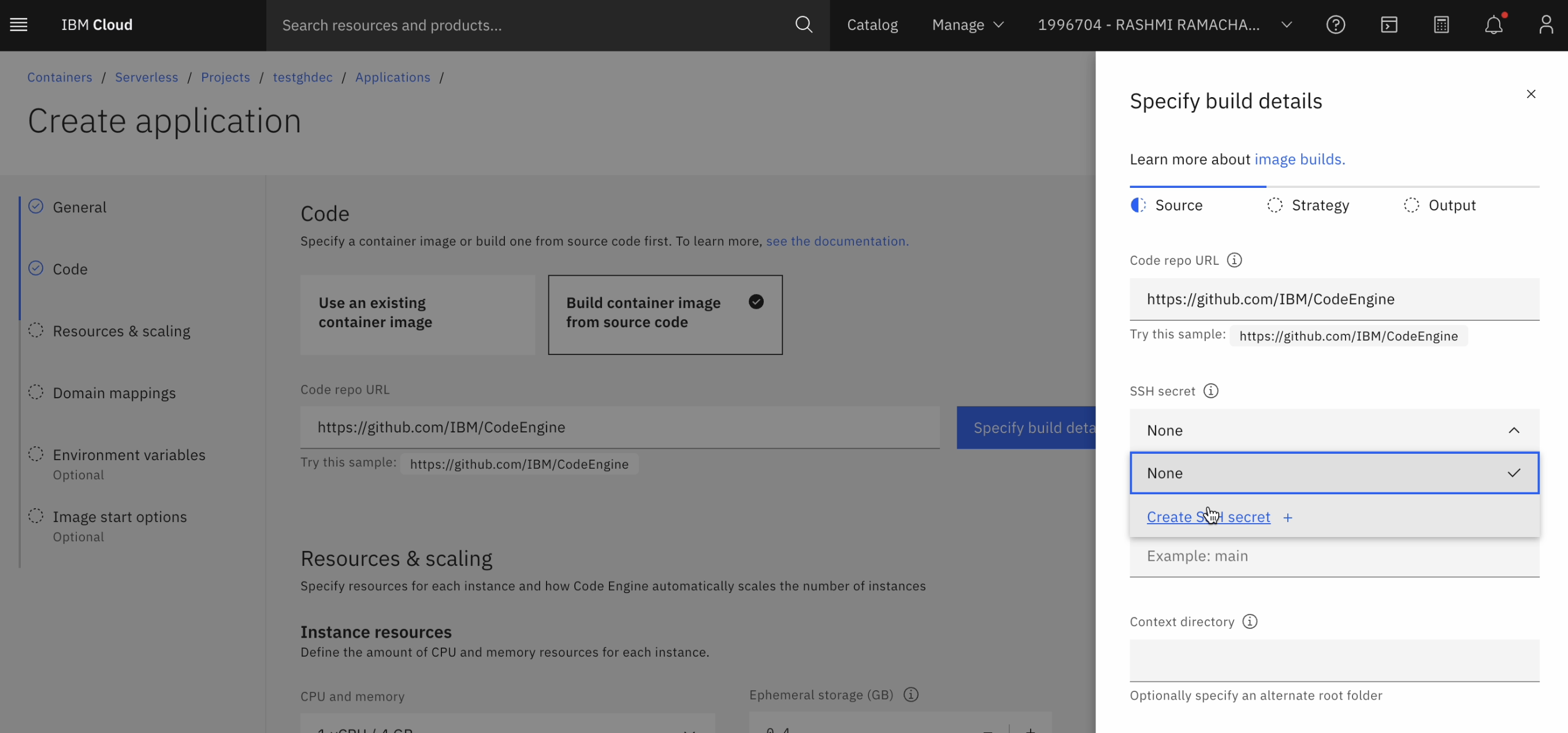Click the panel Code repo URL input
The image size is (1568, 733).
pyautogui.click(x=1334, y=299)
